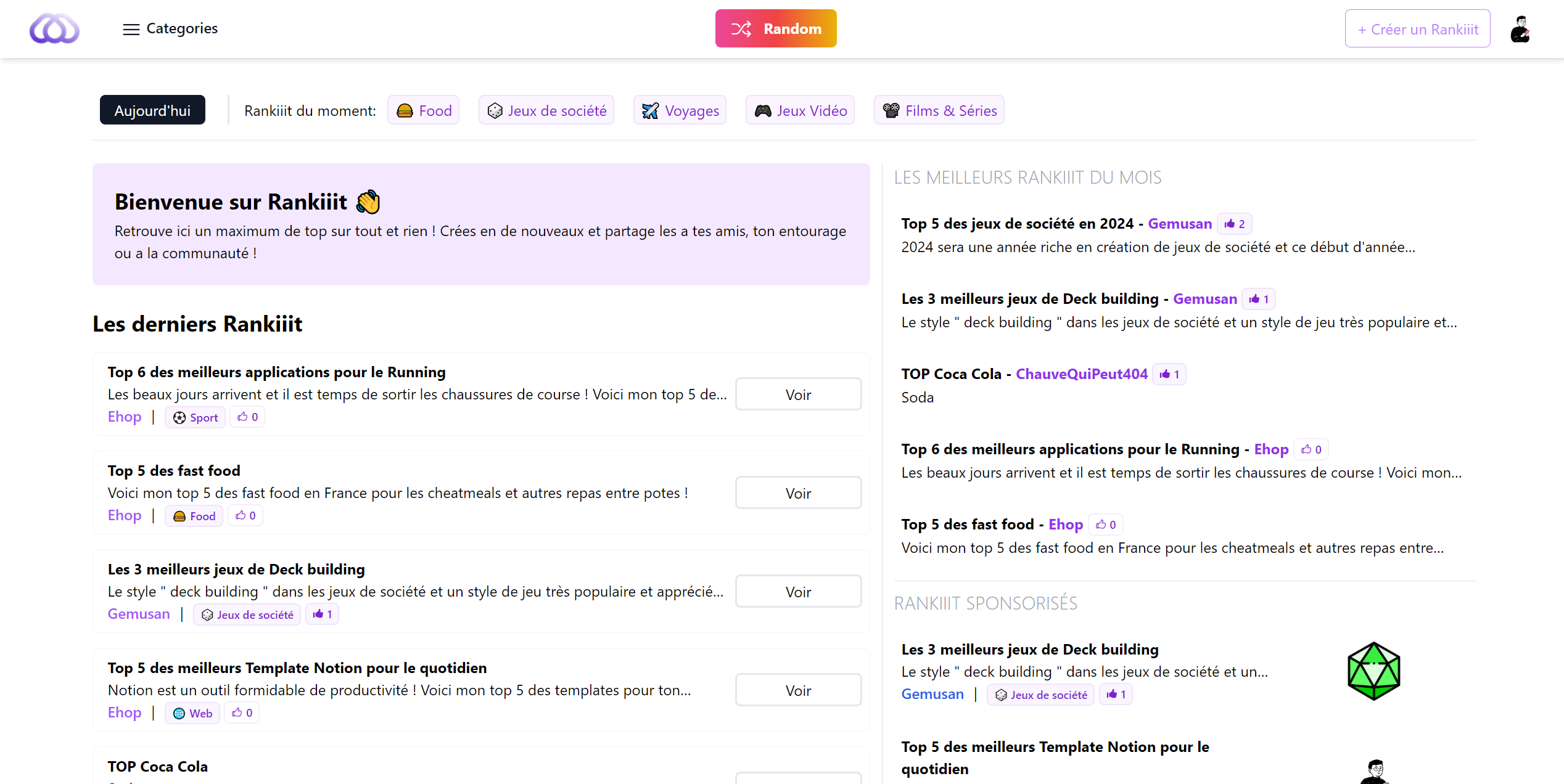Open the Categories hamburger menu
Viewport: 1564px width, 784px height.
(170, 29)
